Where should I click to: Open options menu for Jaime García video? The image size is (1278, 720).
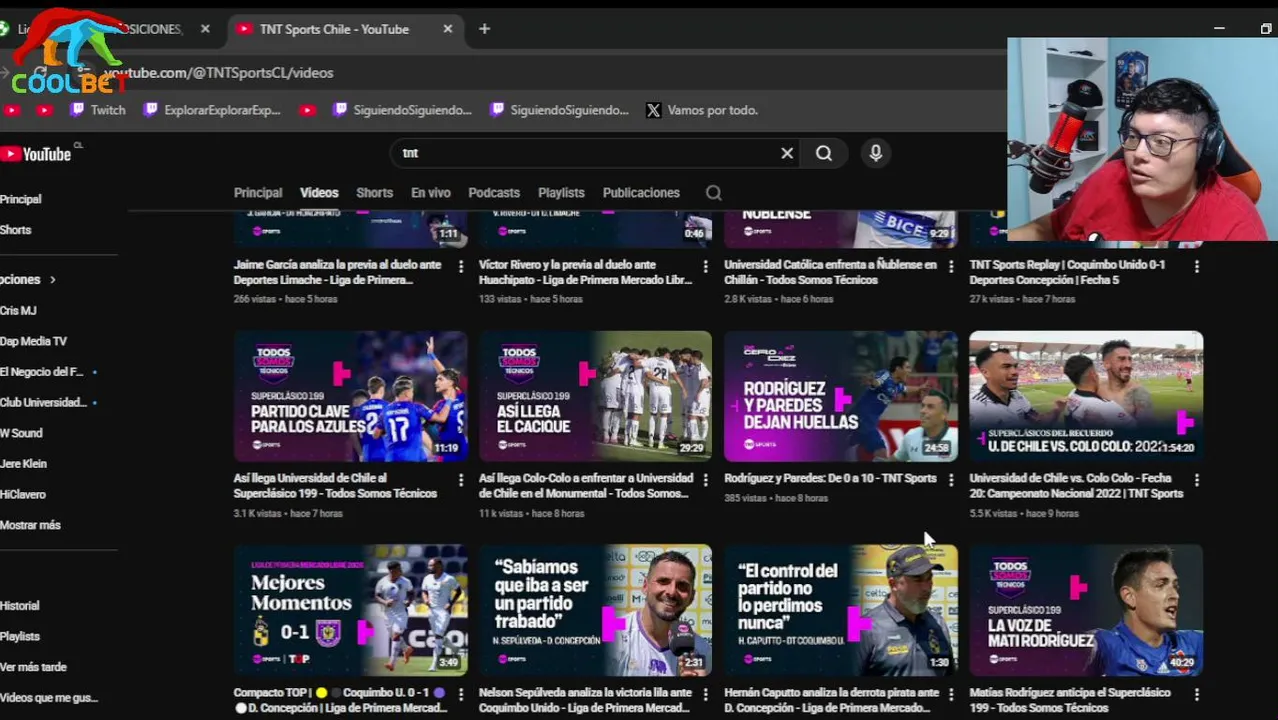click(x=461, y=267)
